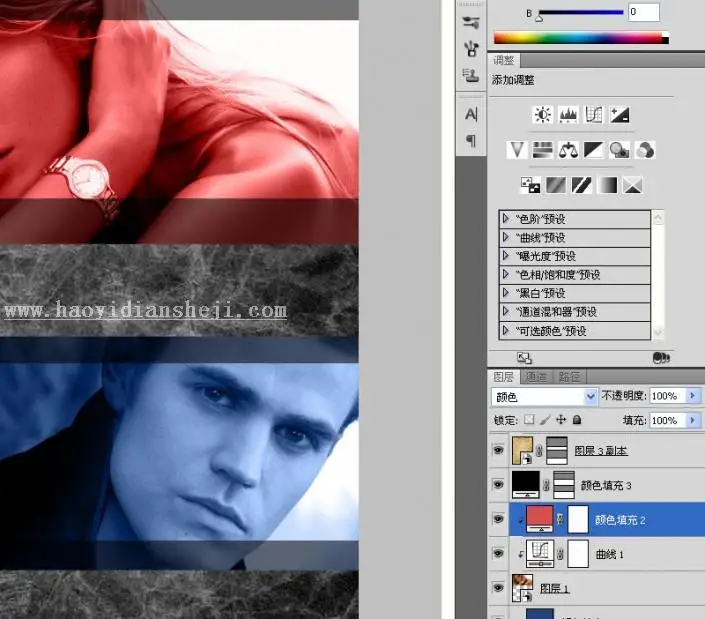Expand the "色阶"预设 presets group
The image size is (705, 619).
(506, 219)
